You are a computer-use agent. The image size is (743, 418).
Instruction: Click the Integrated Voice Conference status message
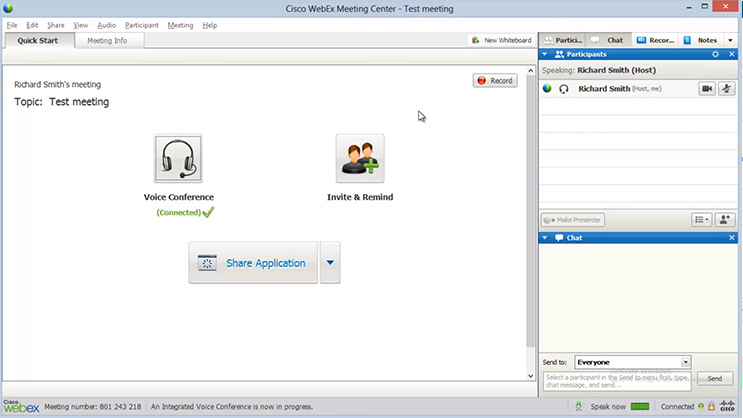232,407
